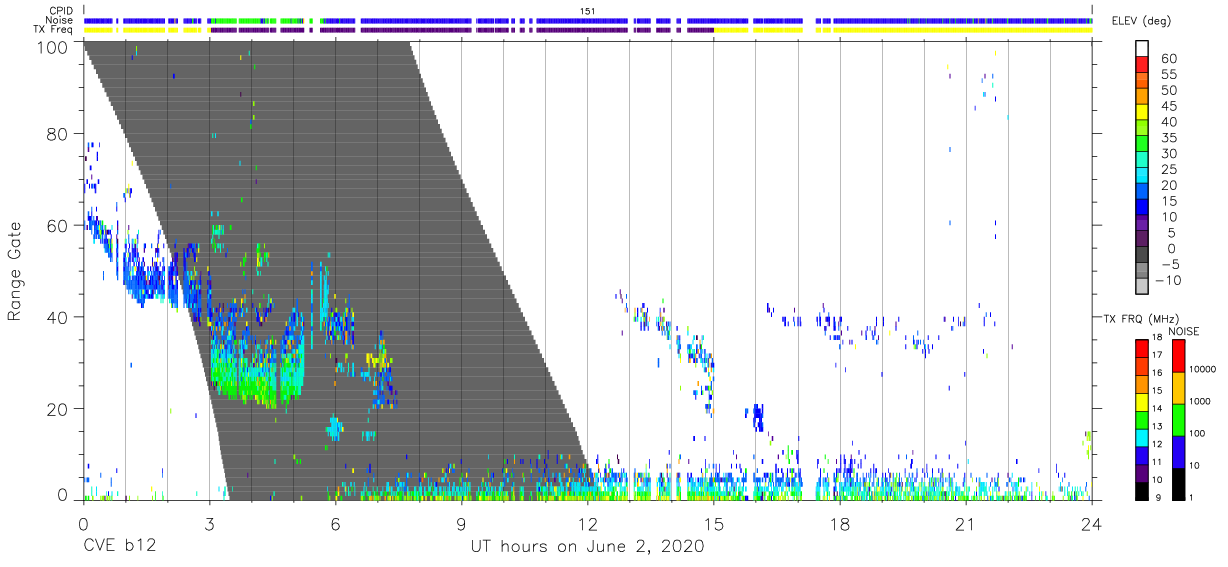The height and width of the screenshot is (567, 1228).
Task: Click the '3' UT hour tick label
Action: pos(209,523)
